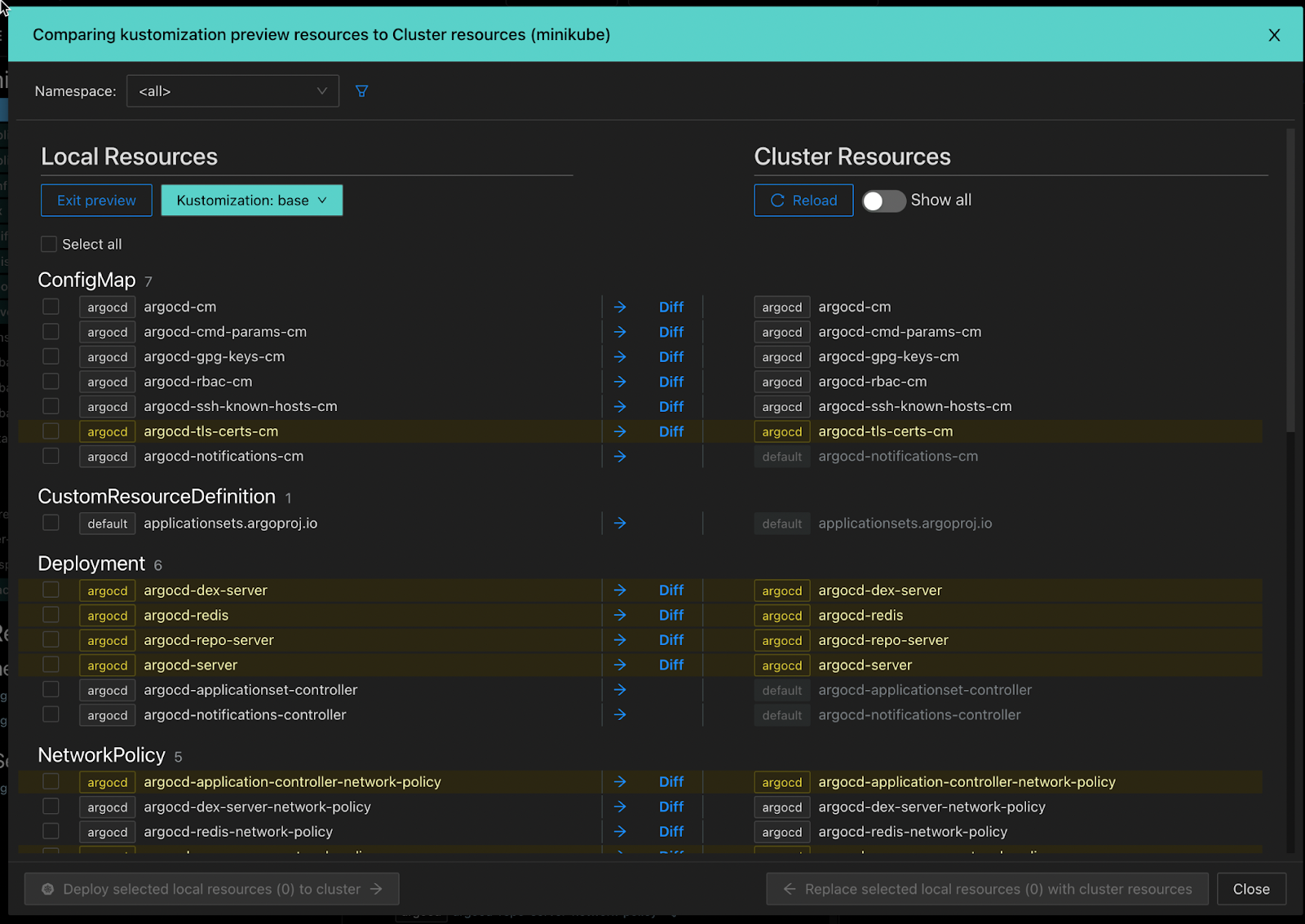Toggle the Show all switch

point(884,201)
